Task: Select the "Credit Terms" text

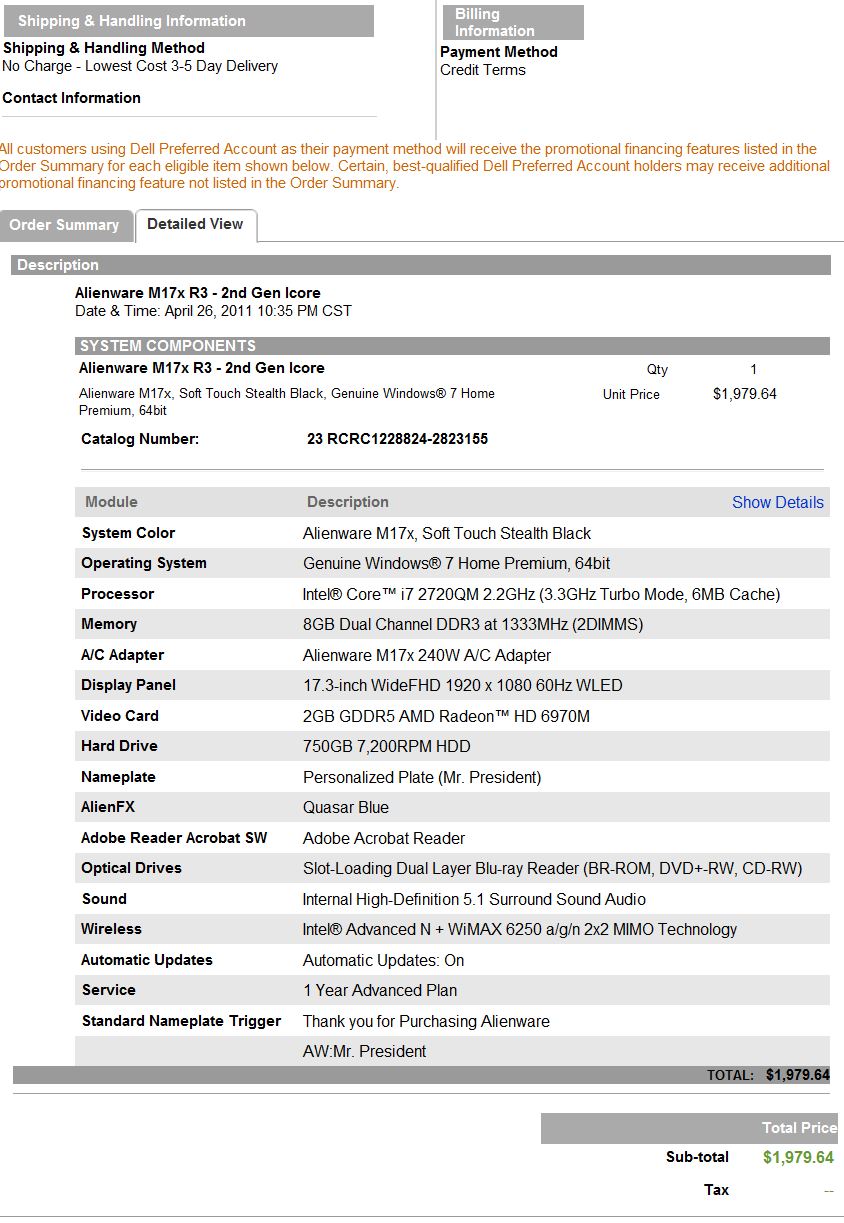Action: click(483, 70)
